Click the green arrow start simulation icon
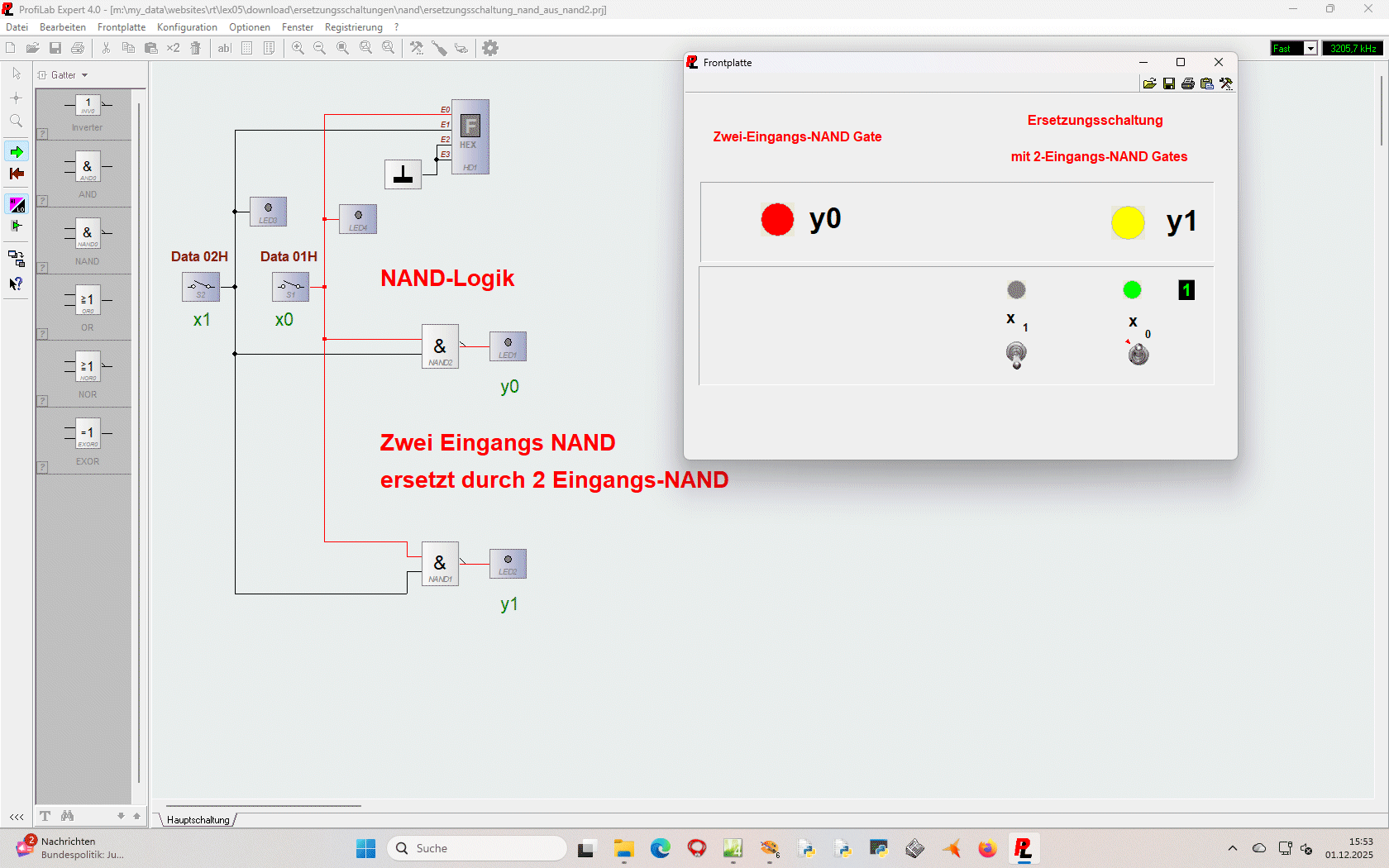This screenshot has width=1389, height=868. pos(17,152)
